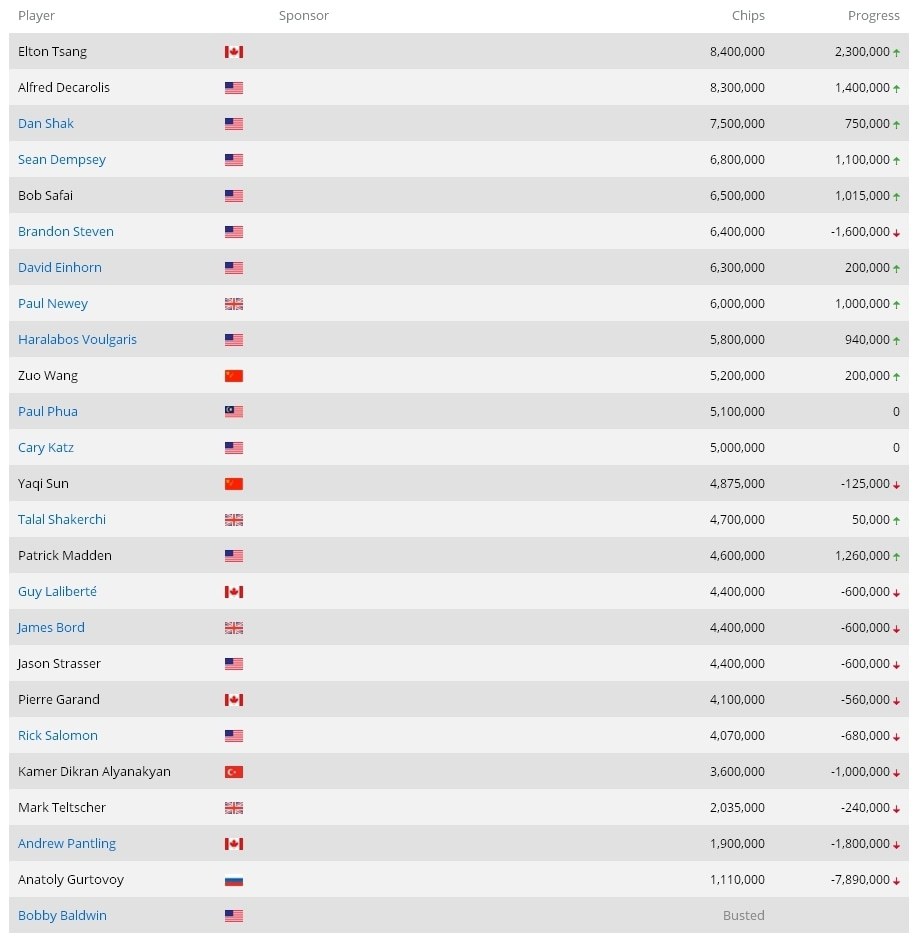Click the Sponsor column header
Screen dimensions: 916x941
coord(304,16)
